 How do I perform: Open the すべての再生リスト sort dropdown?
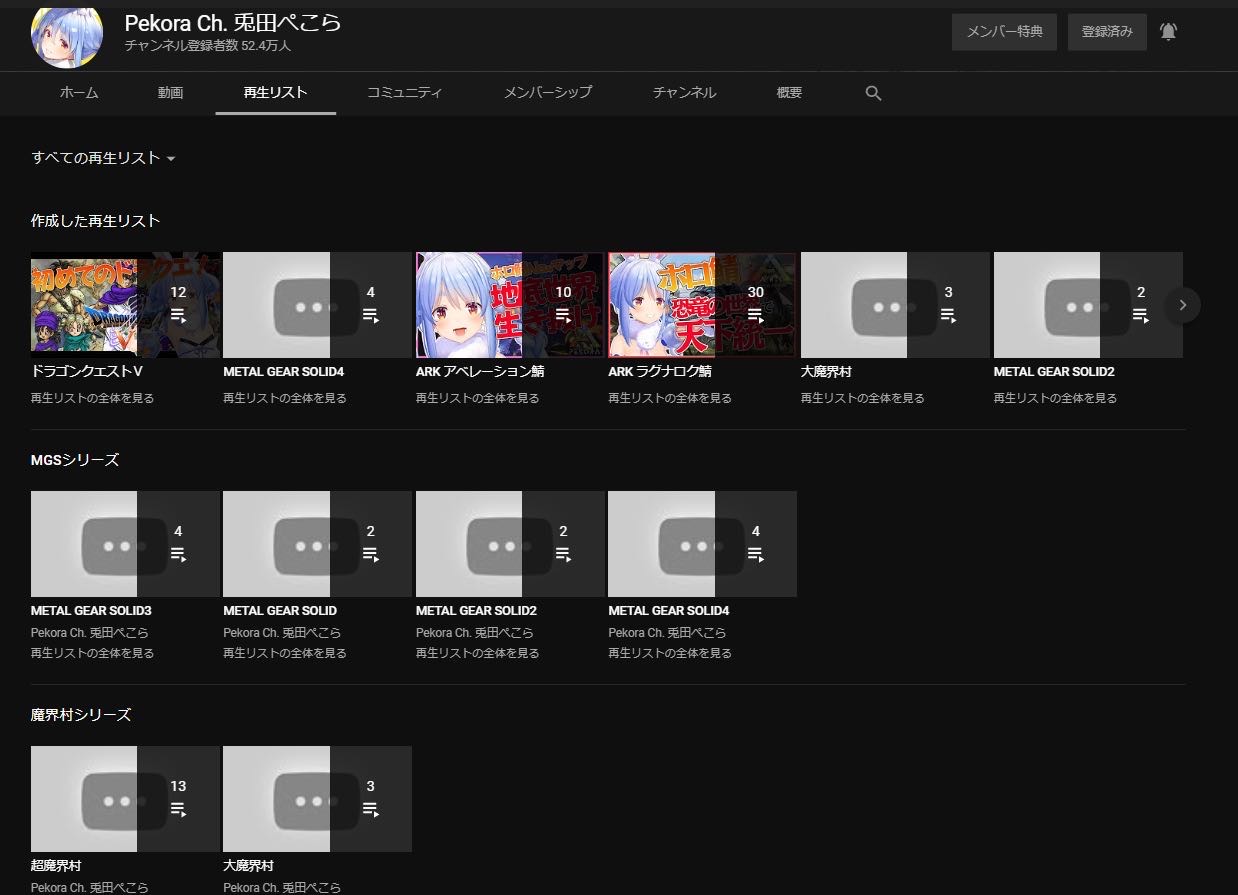tap(103, 158)
